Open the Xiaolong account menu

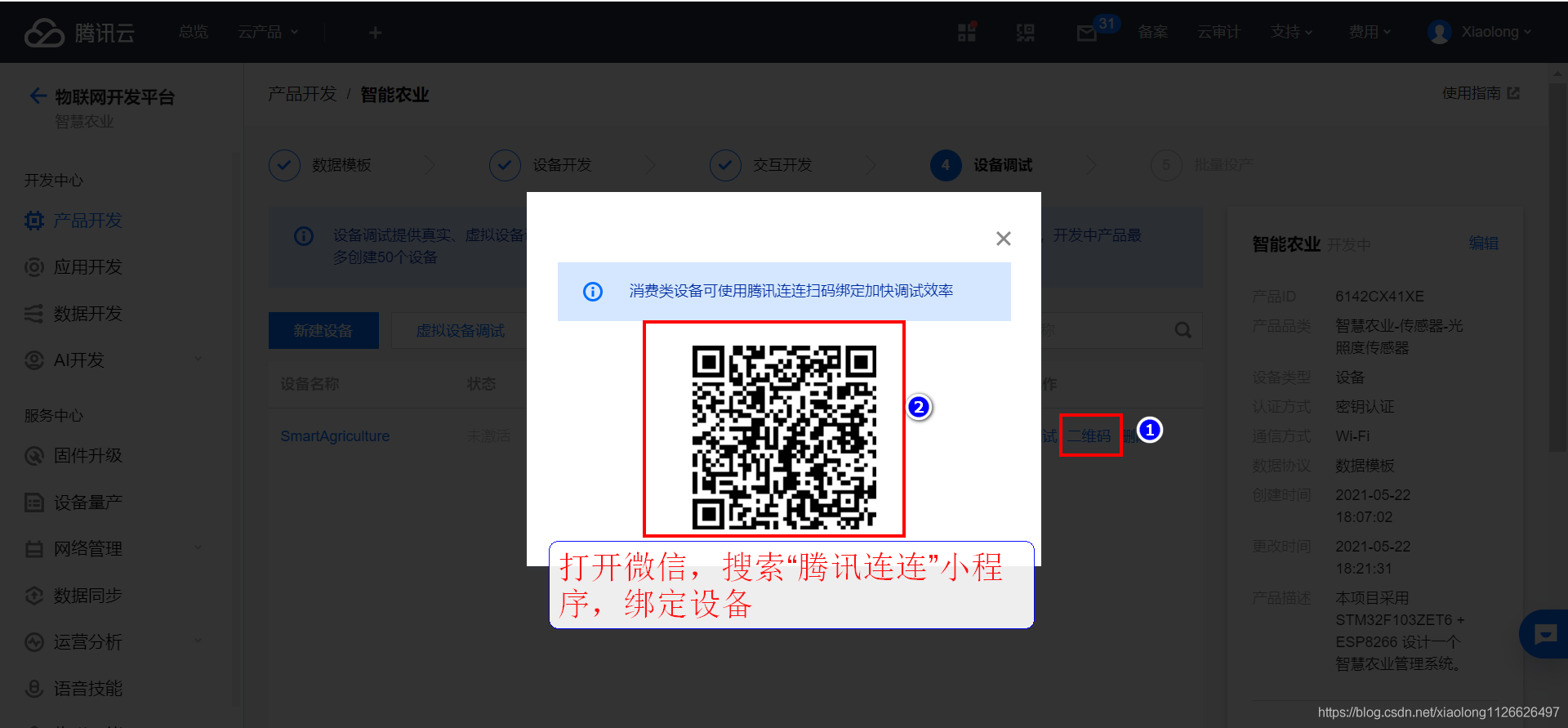click(x=1496, y=32)
